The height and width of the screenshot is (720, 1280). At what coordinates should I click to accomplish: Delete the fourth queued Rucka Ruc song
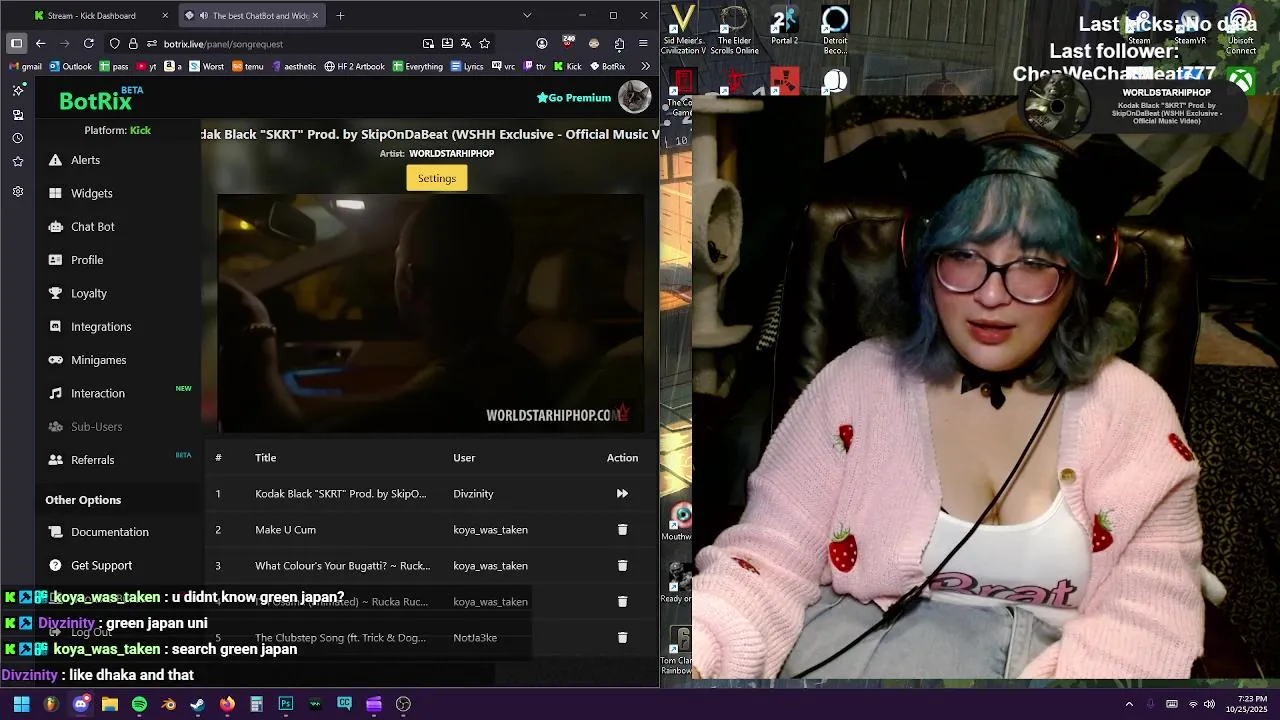click(x=622, y=601)
